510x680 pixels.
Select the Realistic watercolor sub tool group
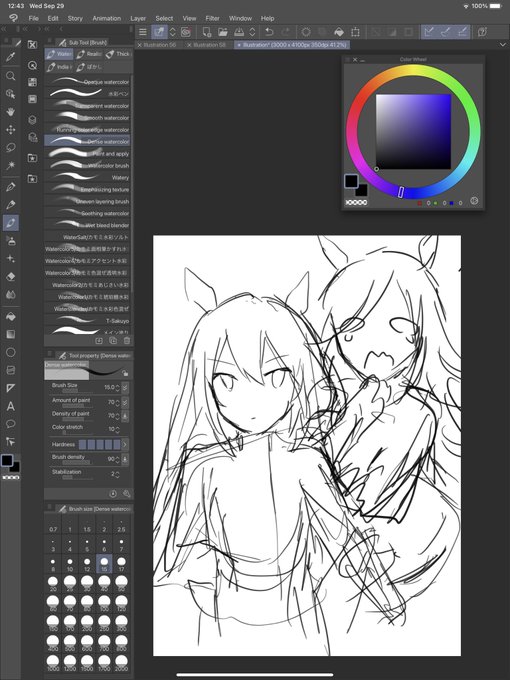pyautogui.click(x=88, y=54)
